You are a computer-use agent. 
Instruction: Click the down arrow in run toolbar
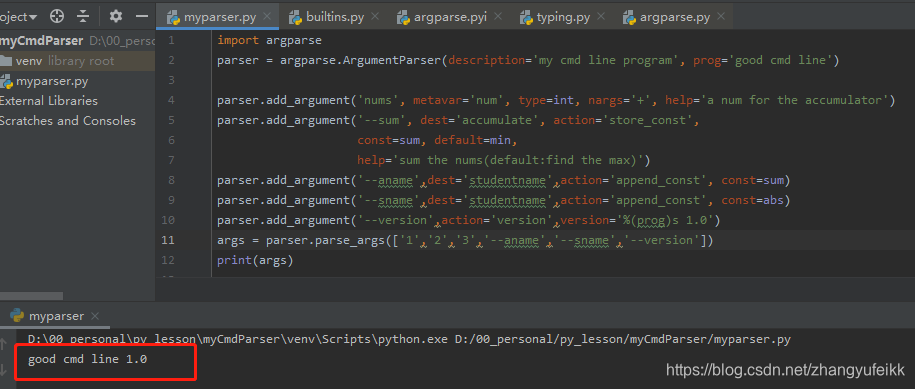point(4,369)
